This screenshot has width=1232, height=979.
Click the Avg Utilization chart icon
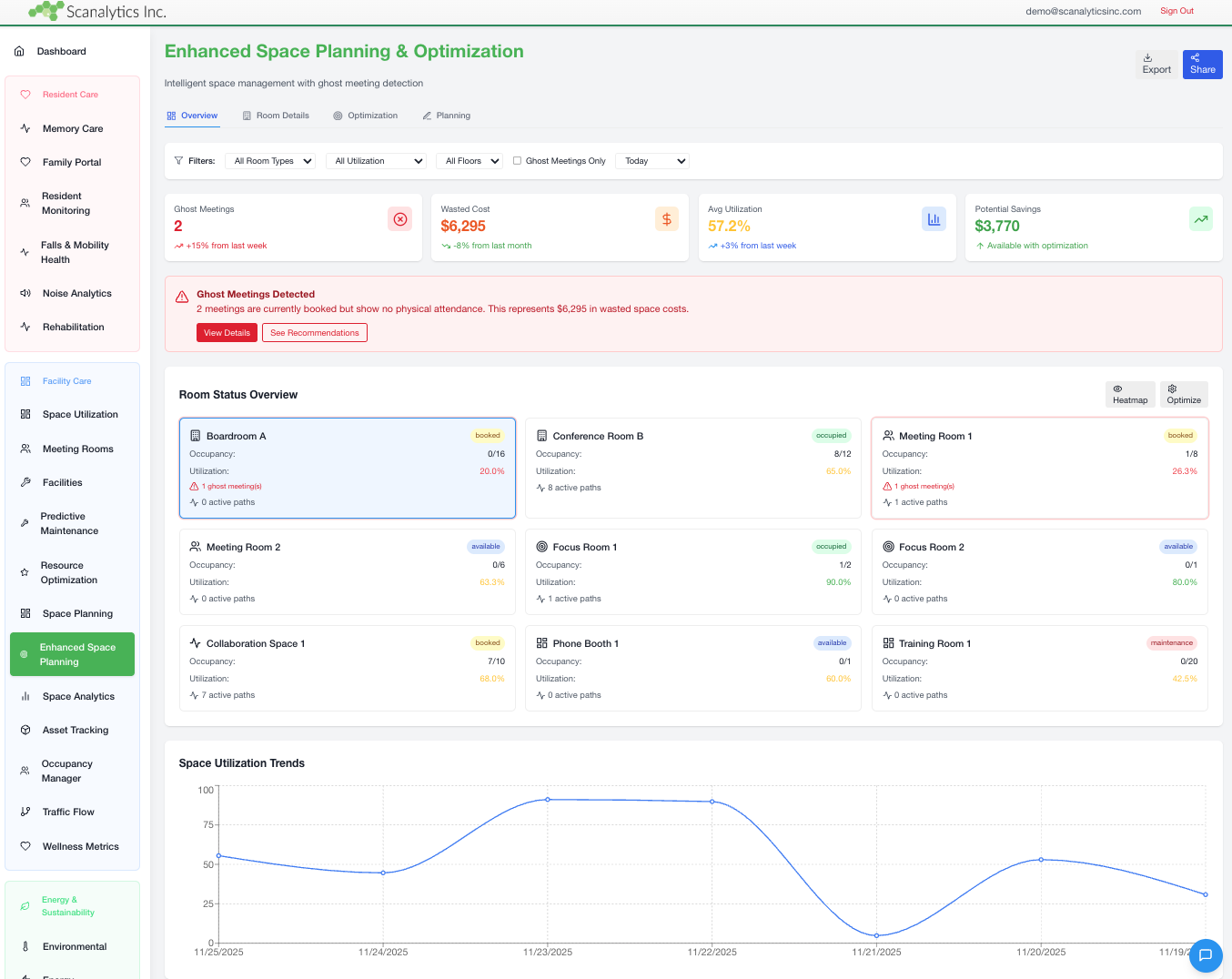934,218
